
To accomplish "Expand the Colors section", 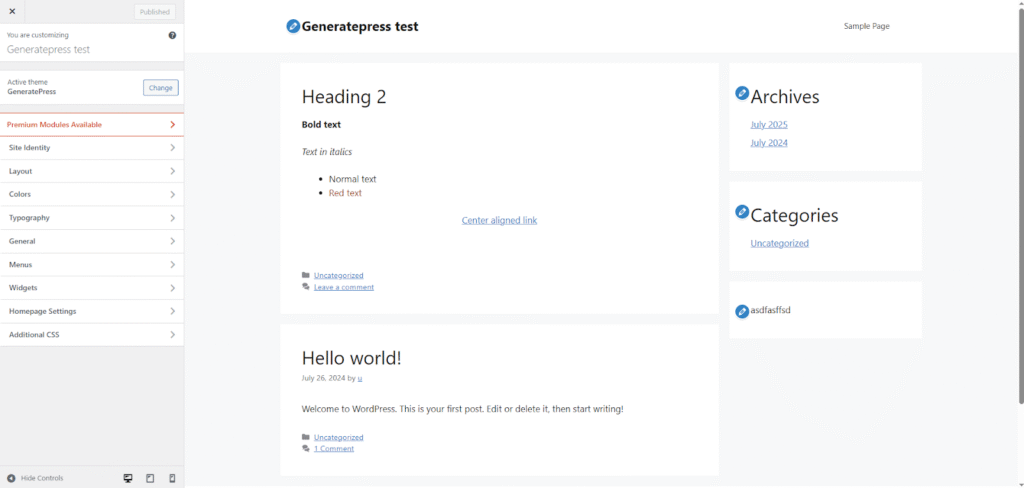I will coord(92,194).
